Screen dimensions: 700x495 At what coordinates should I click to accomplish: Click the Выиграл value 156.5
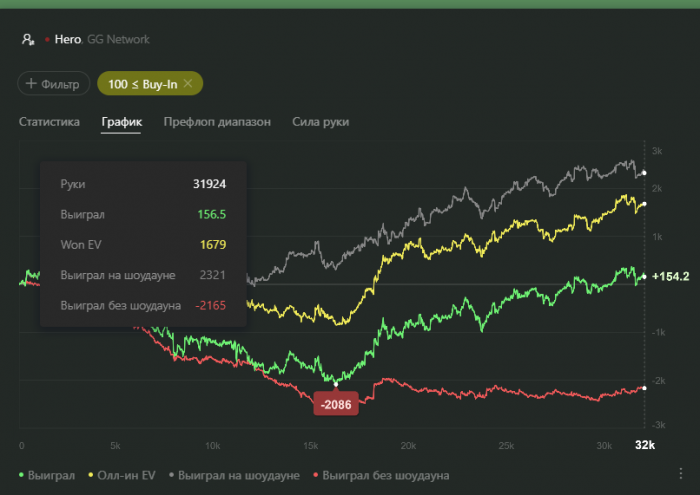[x=212, y=214]
